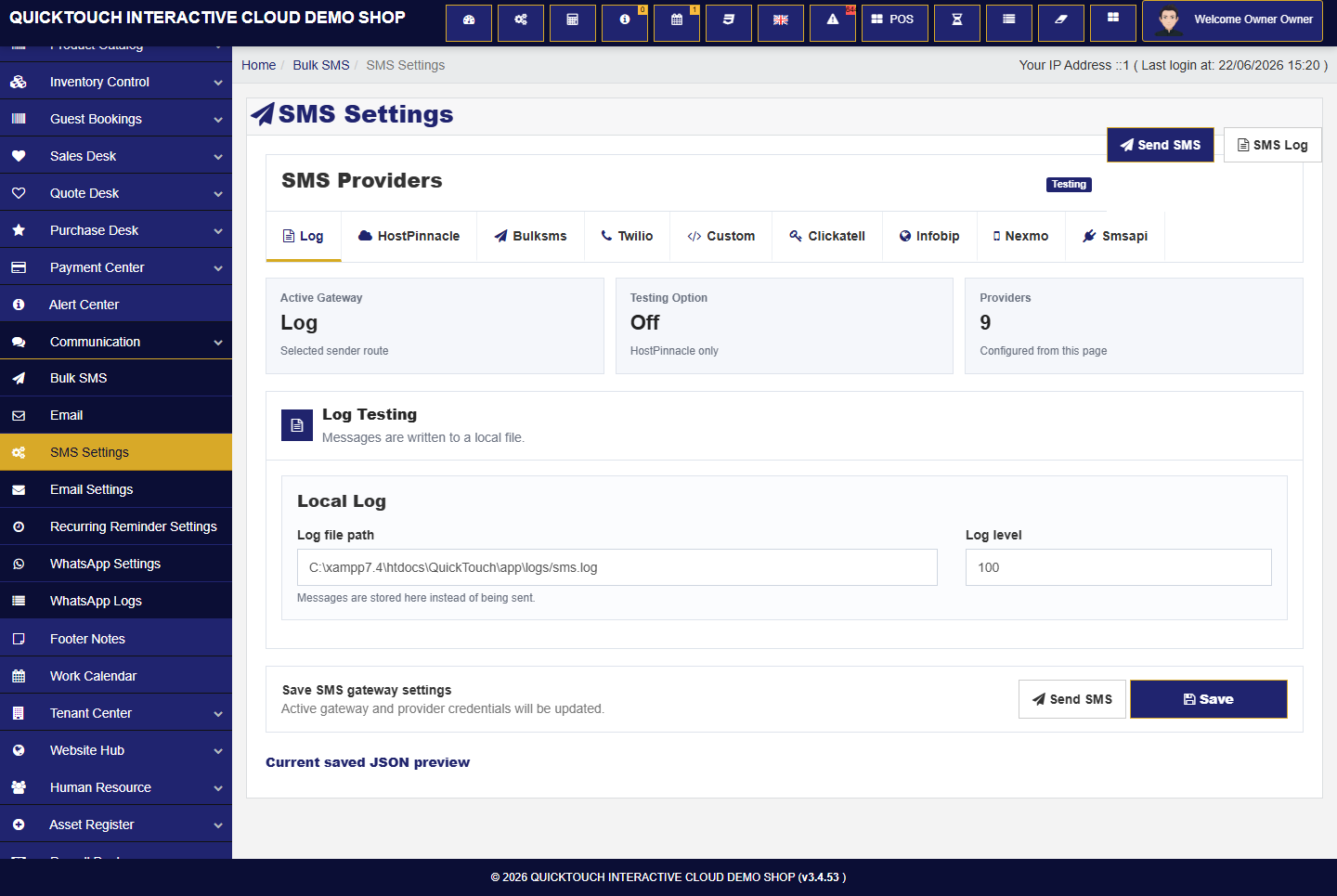Click the Alert Center info icon
1337x896 pixels.
pyautogui.click(x=19, y=305)
